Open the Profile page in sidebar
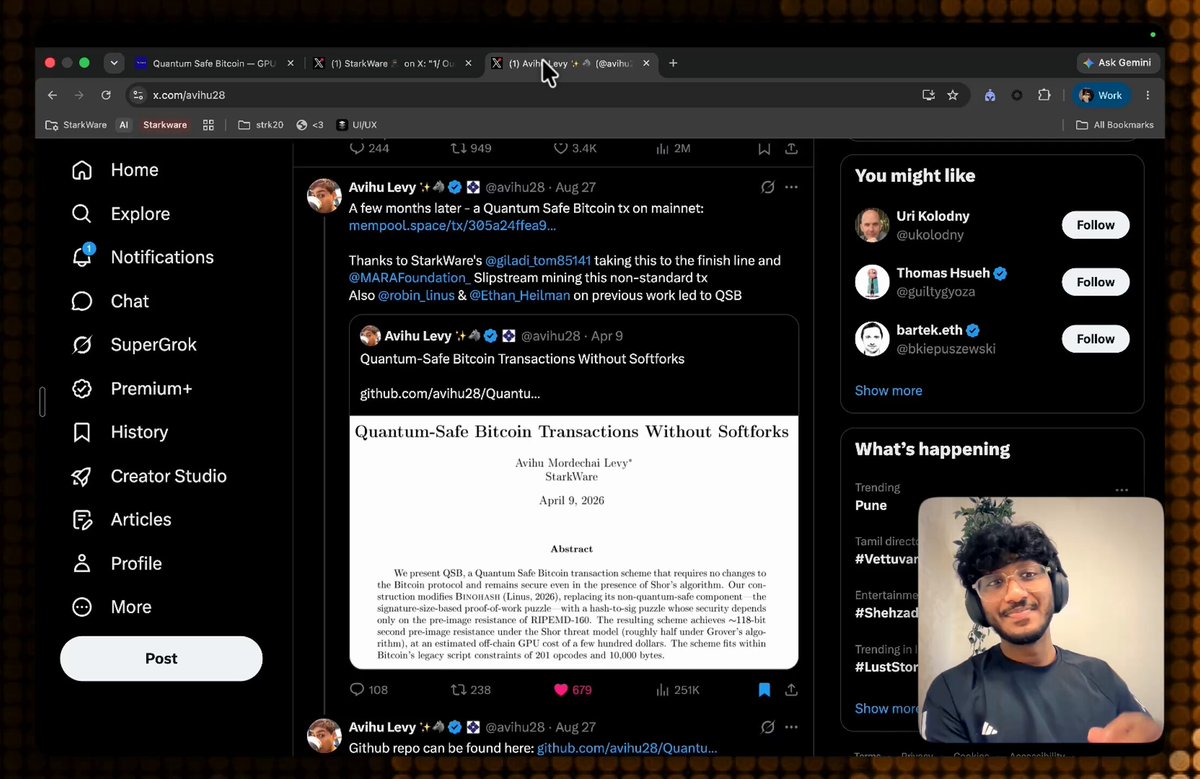Image resolution: width=1200 pixels, height=779 pixels. click(x=116, y=563)
